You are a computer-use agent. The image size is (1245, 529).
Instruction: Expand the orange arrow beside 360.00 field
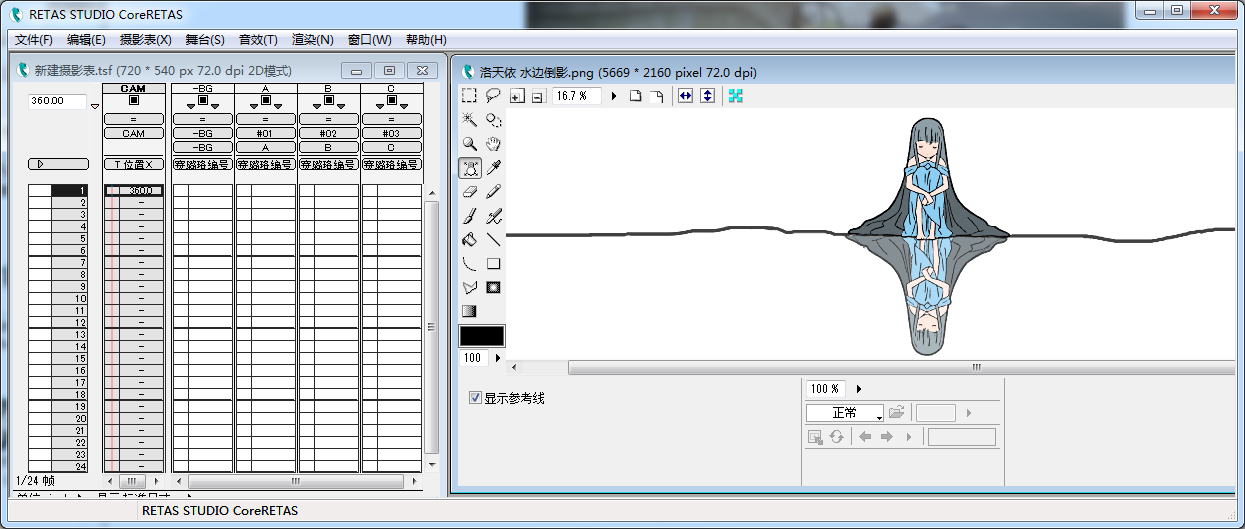coord(95,106)
